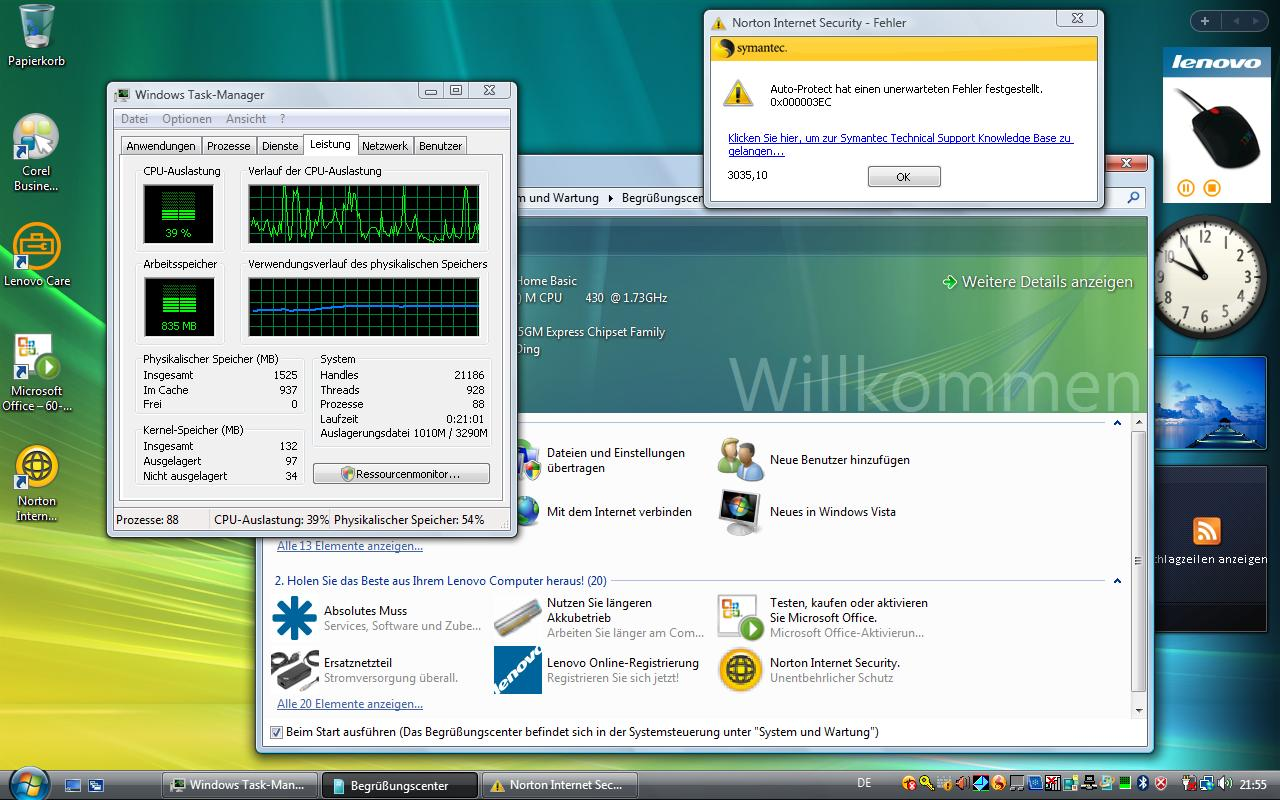Click the Begrüßungscenter taskbar button
This screenshot has width=1280, height=800.
400,785
